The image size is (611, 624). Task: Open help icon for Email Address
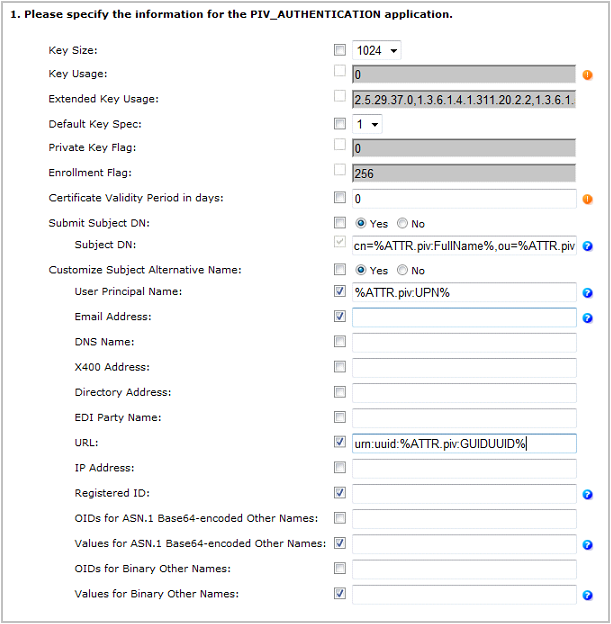(588, 318)
